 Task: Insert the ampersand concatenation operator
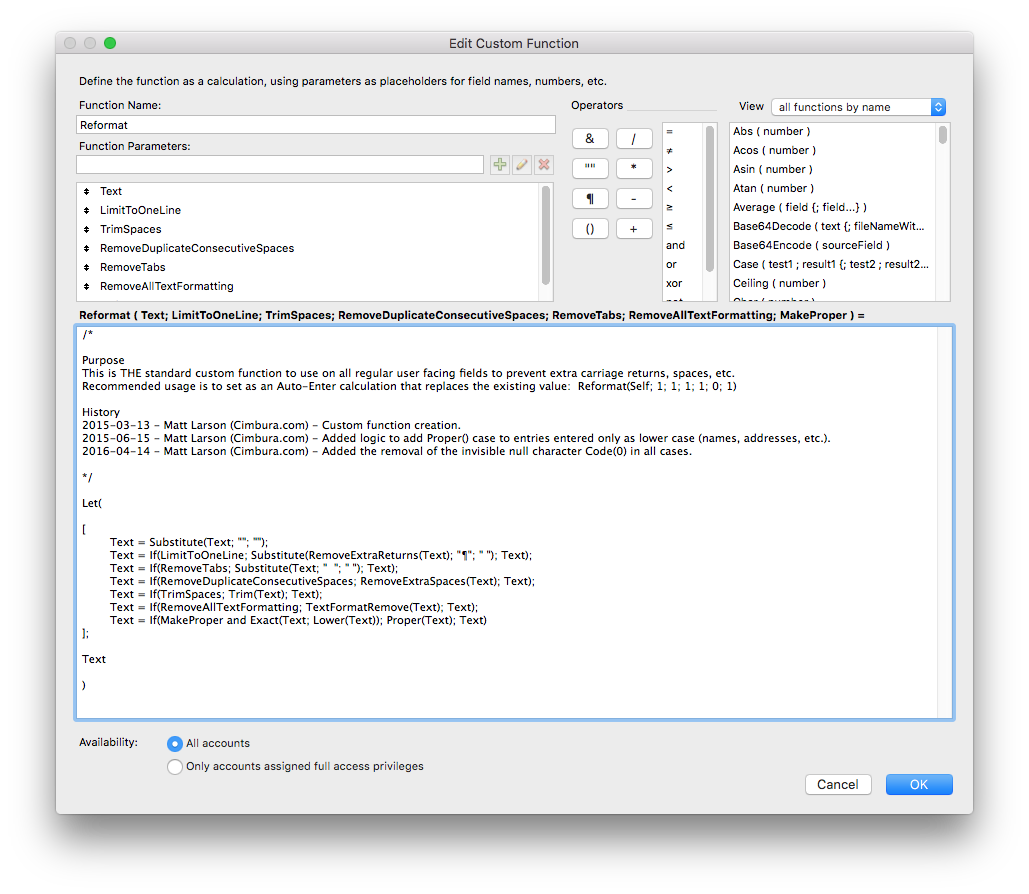[x=590, y=138]
